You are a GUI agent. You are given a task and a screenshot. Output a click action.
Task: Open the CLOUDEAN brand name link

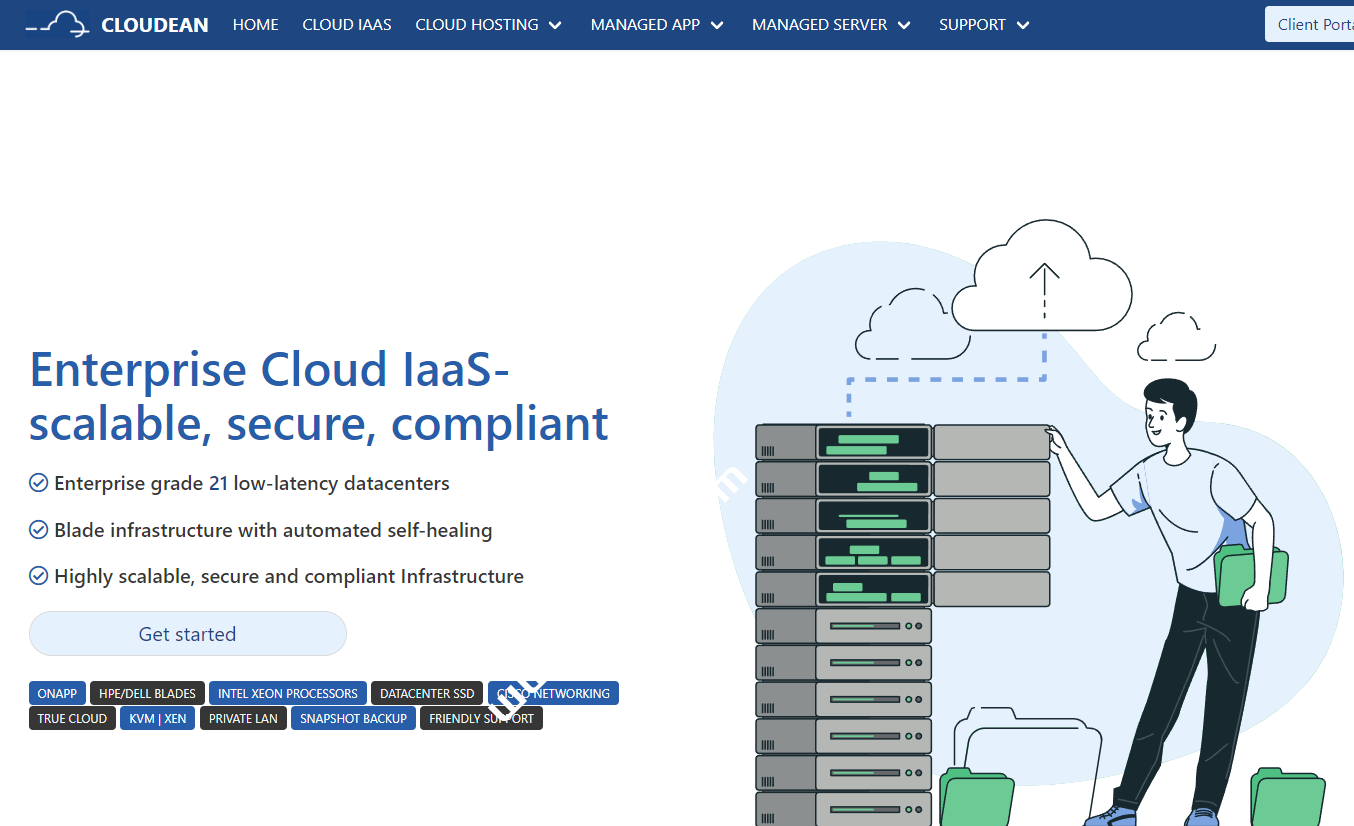(x=155, y=25)
